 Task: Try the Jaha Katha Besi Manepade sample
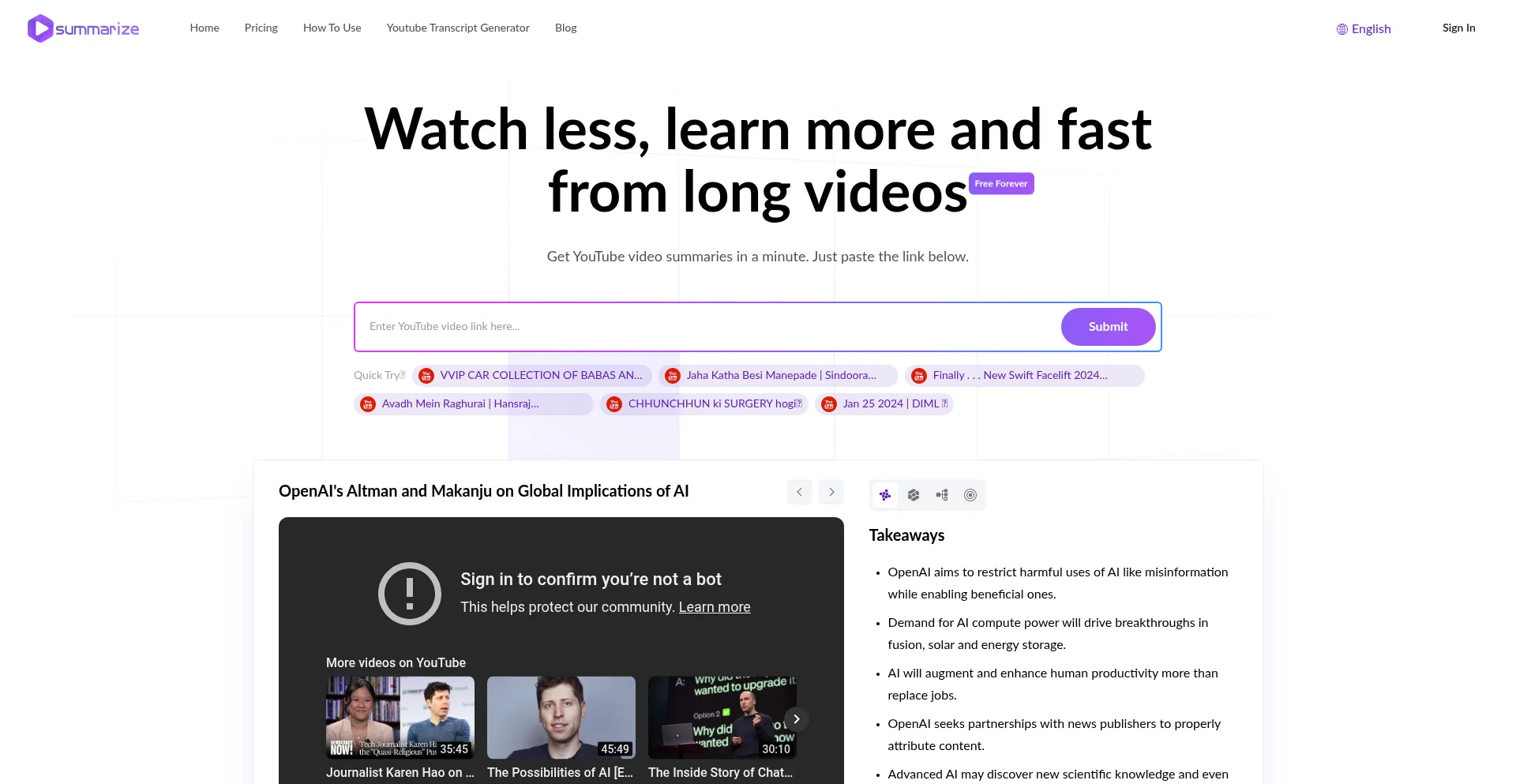pos(779,375)
